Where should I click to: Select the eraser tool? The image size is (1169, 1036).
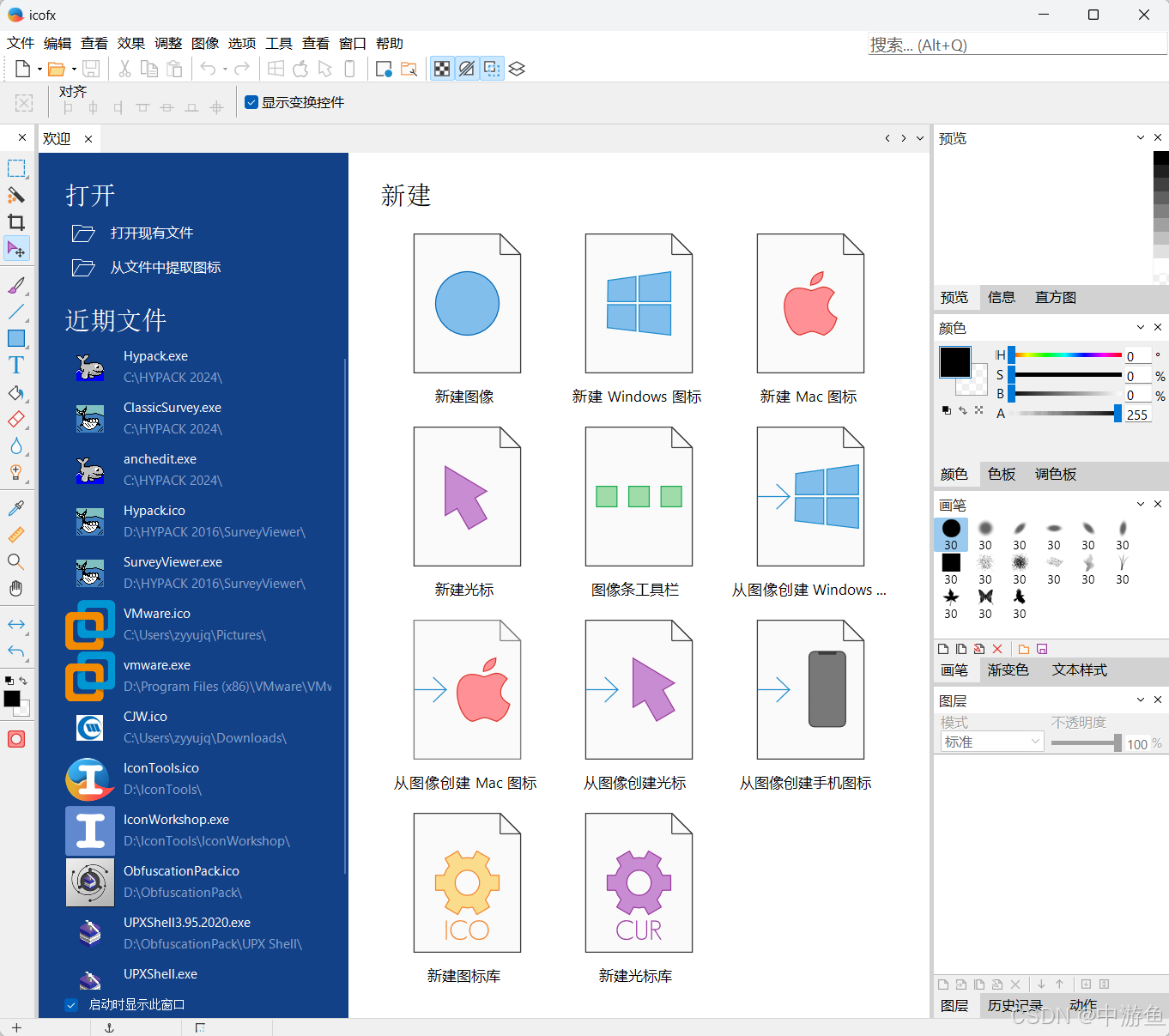coord(16,420)
